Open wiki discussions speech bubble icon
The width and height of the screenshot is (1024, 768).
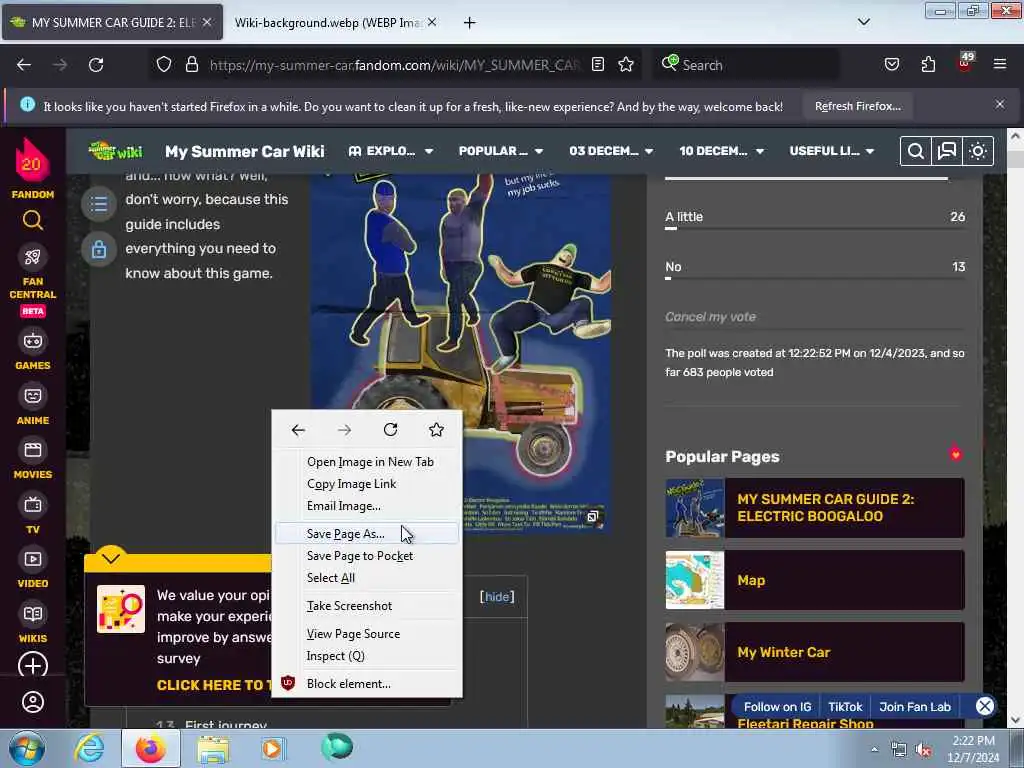[x=946, y=151]
